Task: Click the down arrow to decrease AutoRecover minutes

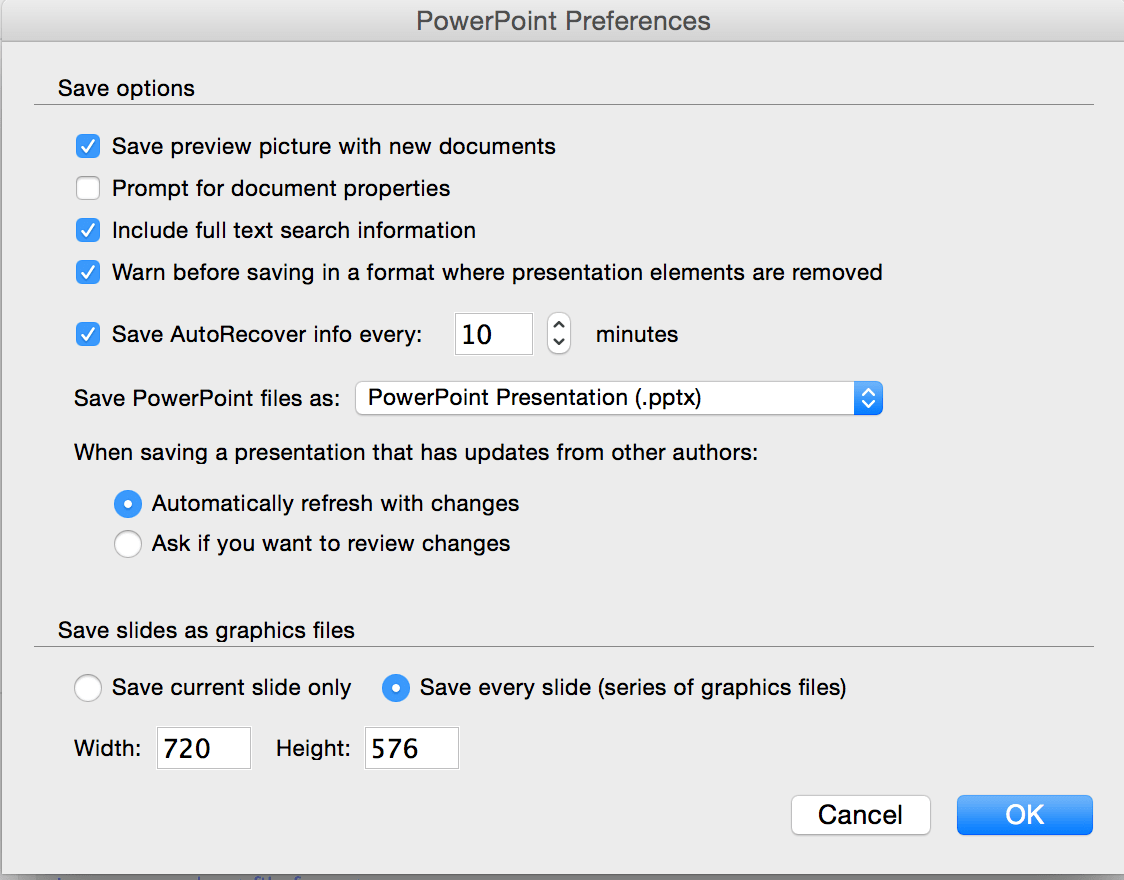Action: [558, 342]
